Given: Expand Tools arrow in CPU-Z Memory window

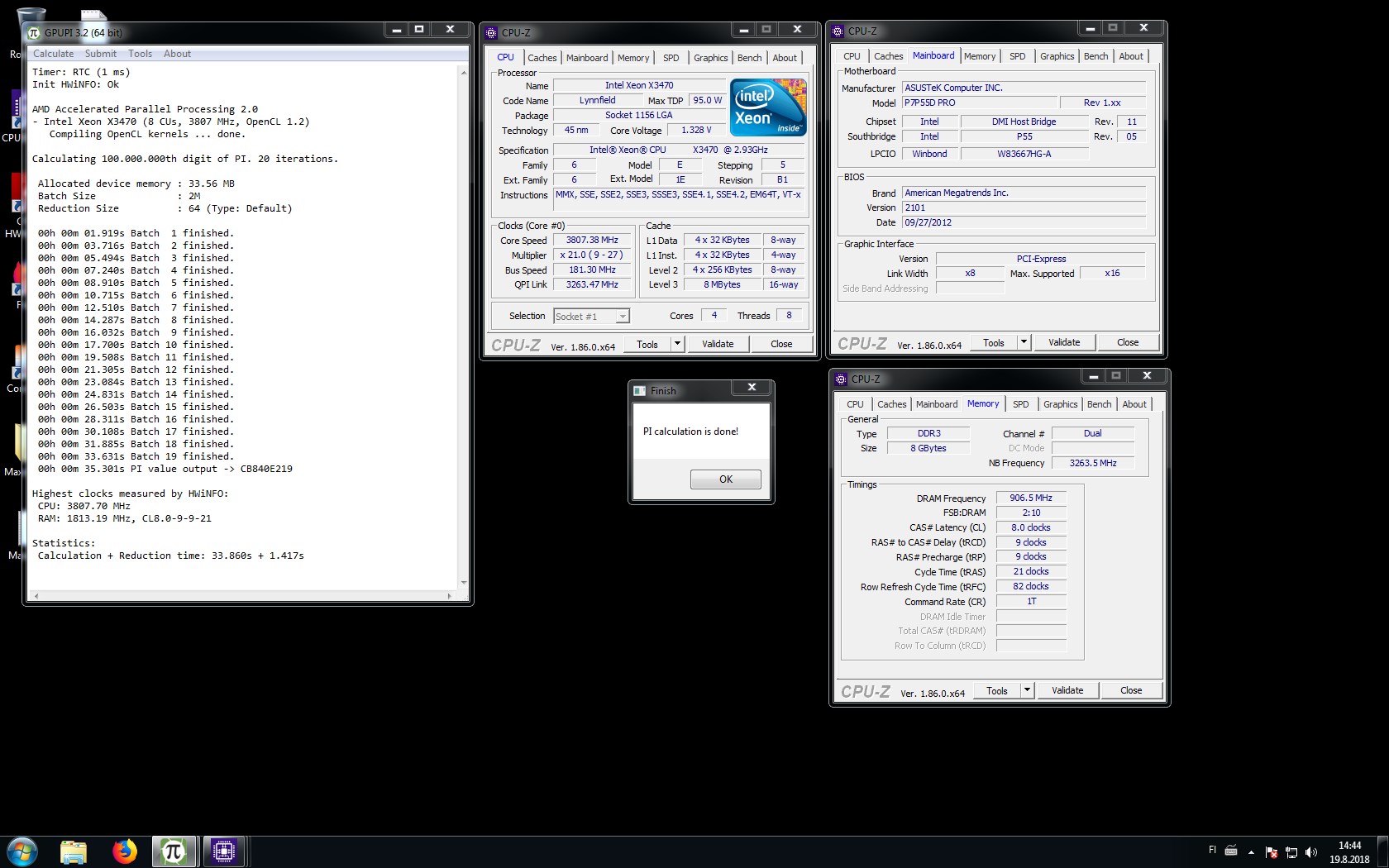Looking at the screenshot, I should tap(1027, 690).
